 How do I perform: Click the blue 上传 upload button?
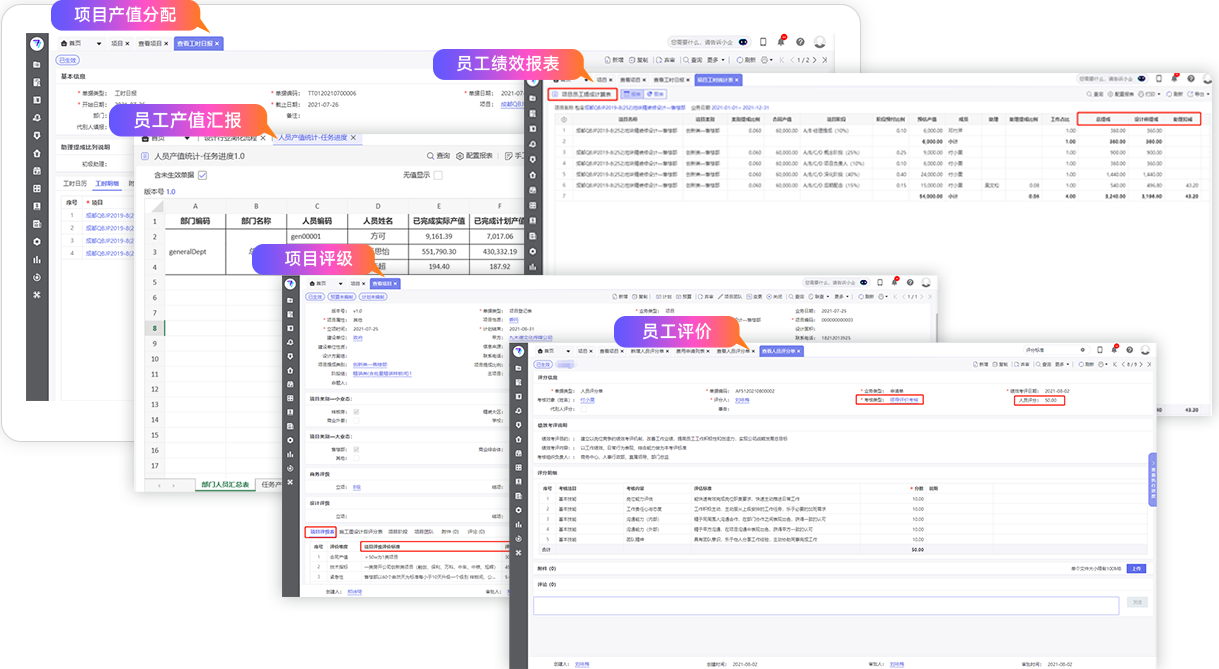(x=1136, y=568)
